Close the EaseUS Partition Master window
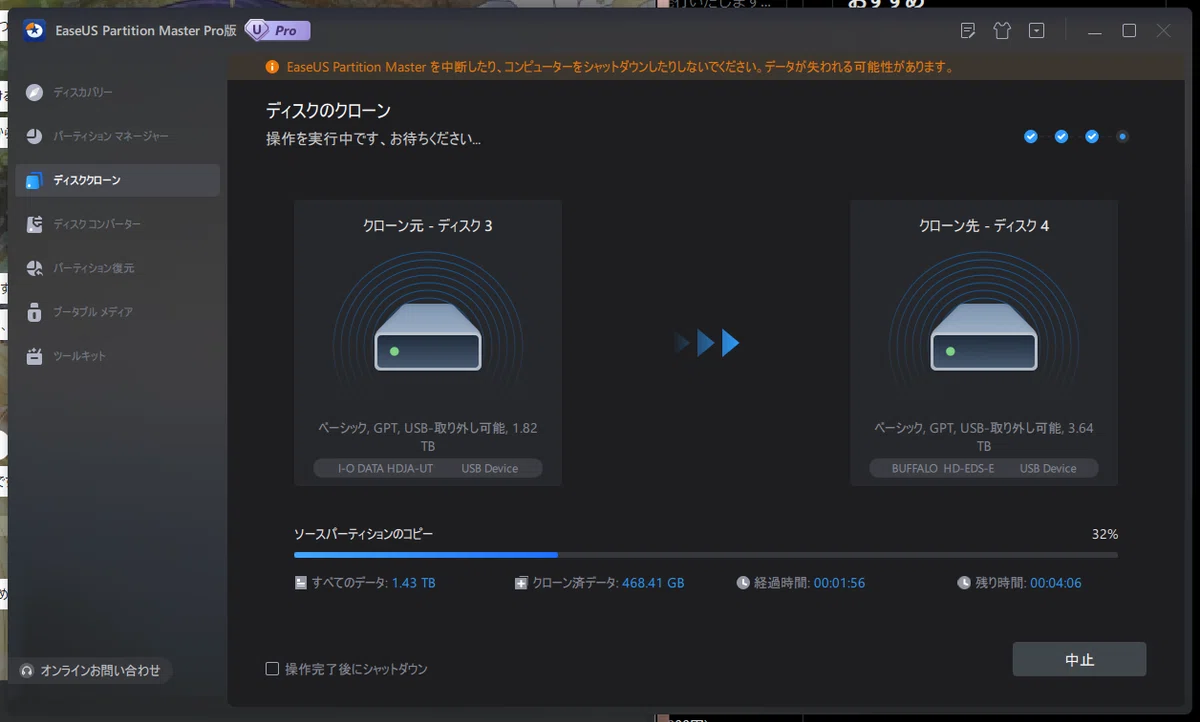 [x=1163, y=31]
